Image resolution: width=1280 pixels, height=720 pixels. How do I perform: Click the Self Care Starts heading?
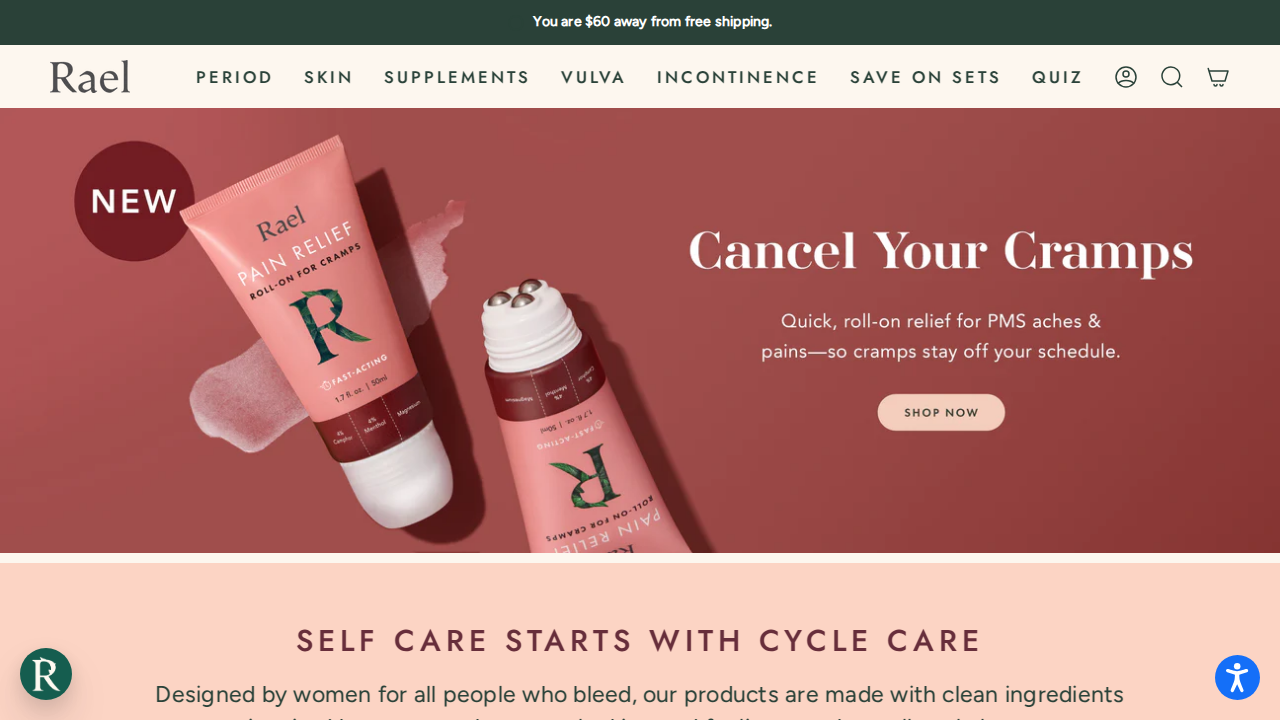pyautogui.click(x=640, y=640)
